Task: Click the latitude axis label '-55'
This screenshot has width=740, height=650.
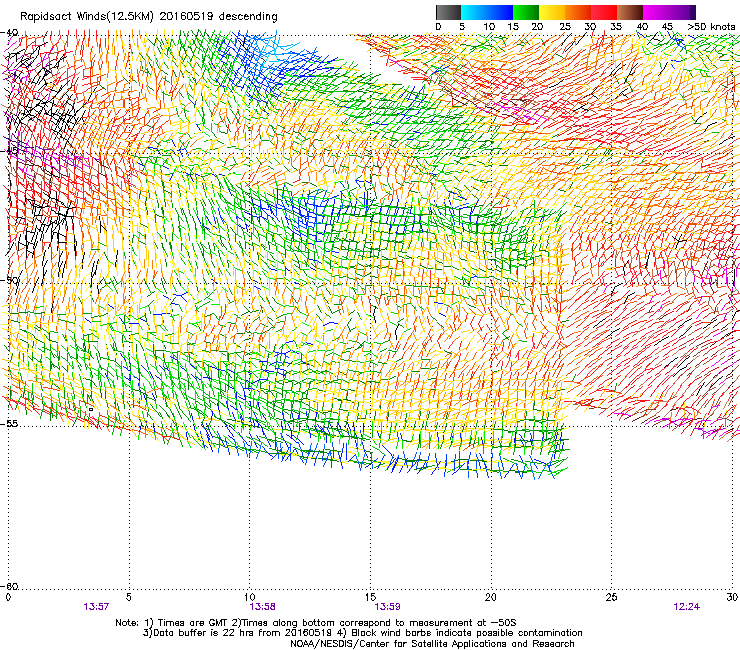Action: click(10, 424)
